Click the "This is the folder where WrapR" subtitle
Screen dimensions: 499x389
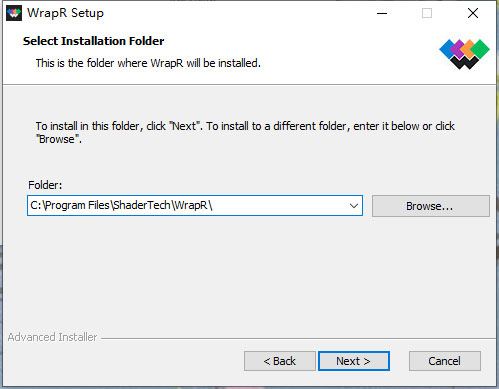(x=148, y=63)
